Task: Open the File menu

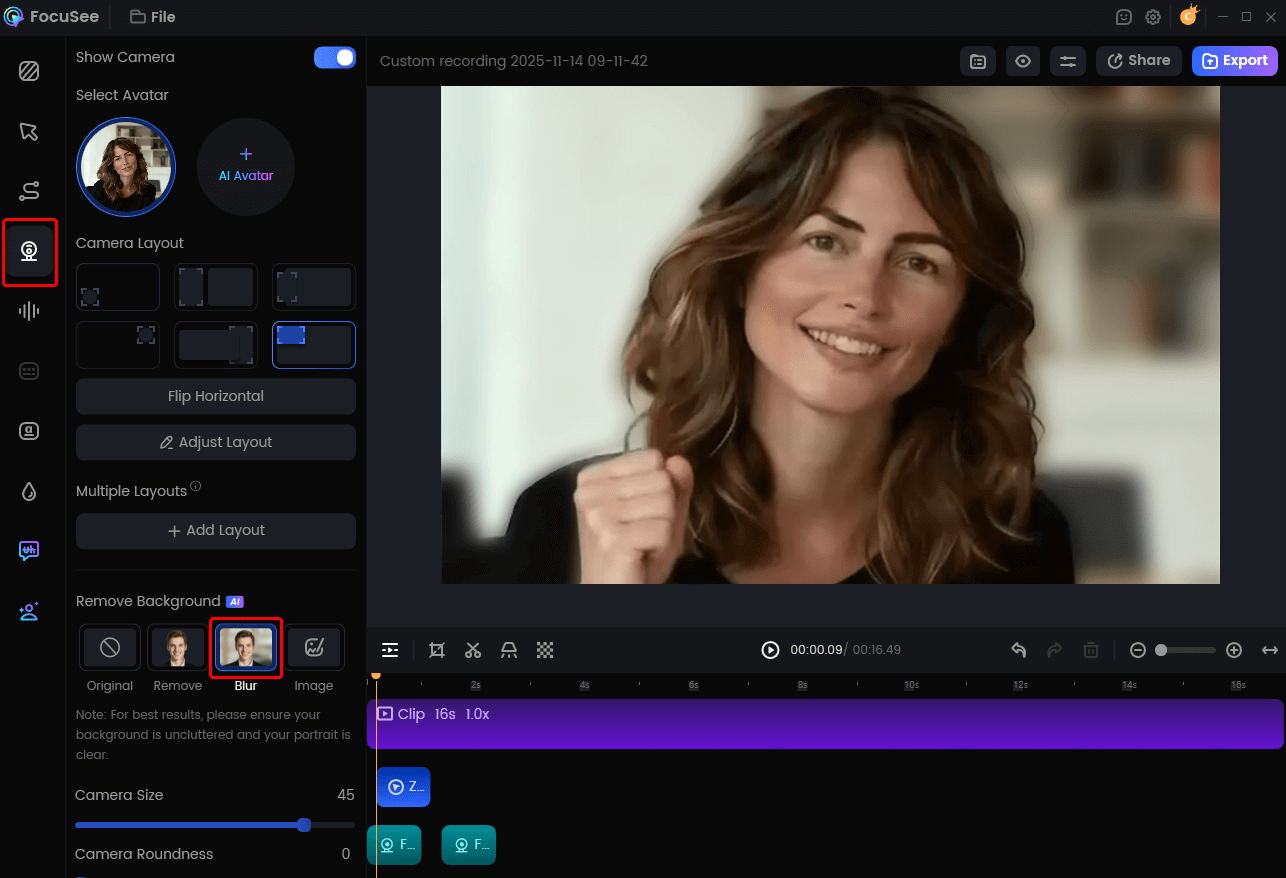Action: pos(152,17)
